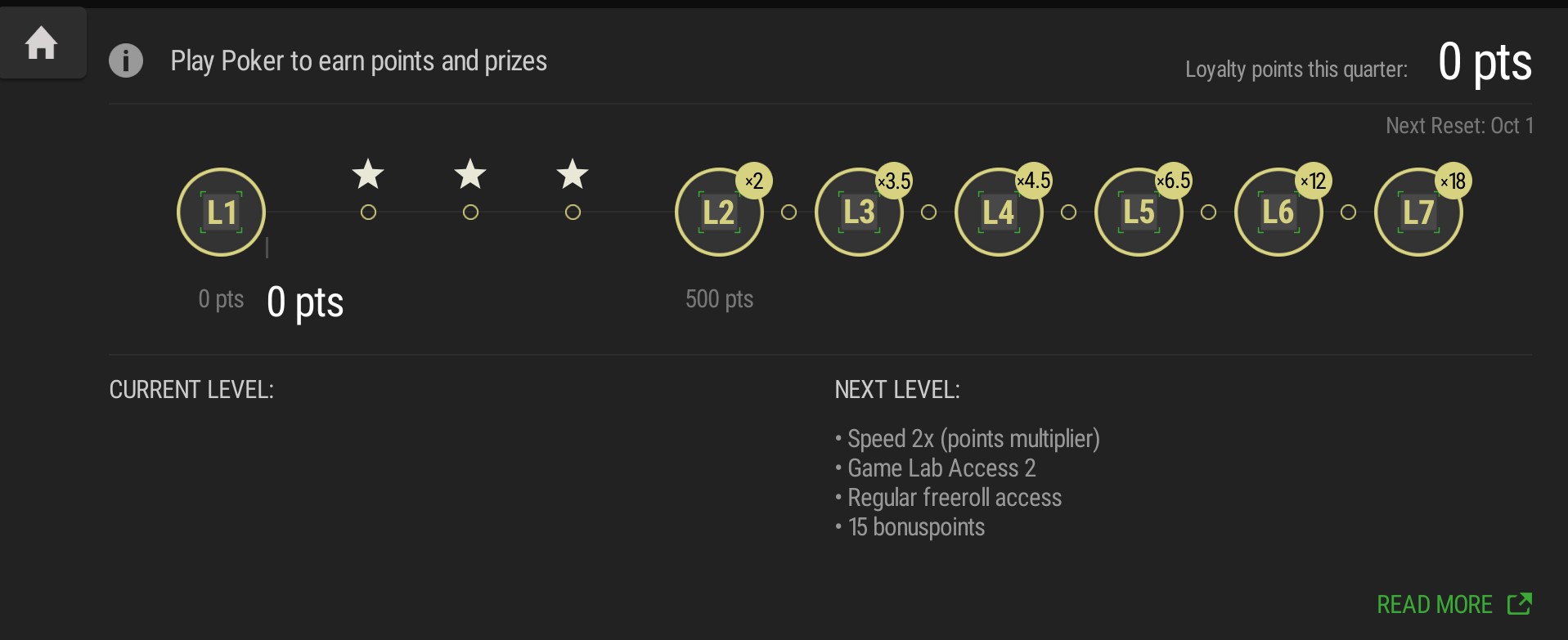Image resolution: width=1568 pixels, height=640 pixels.
Task: Click the 500 pts label under L2
Action: pos(719,299)
